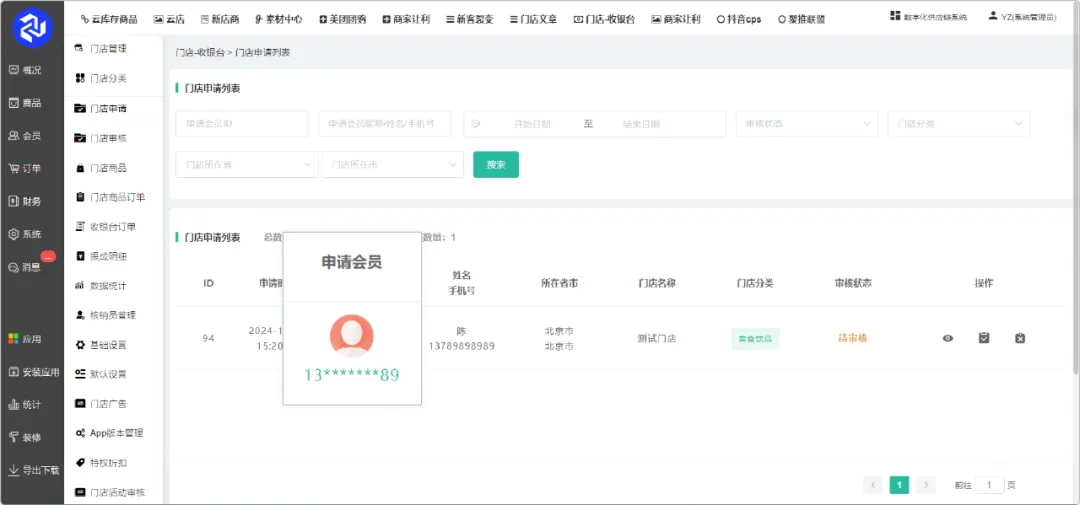Switch to 门店文章 in the top bar
Viewport: 1080px width, 505px height.
coord(534,19)
